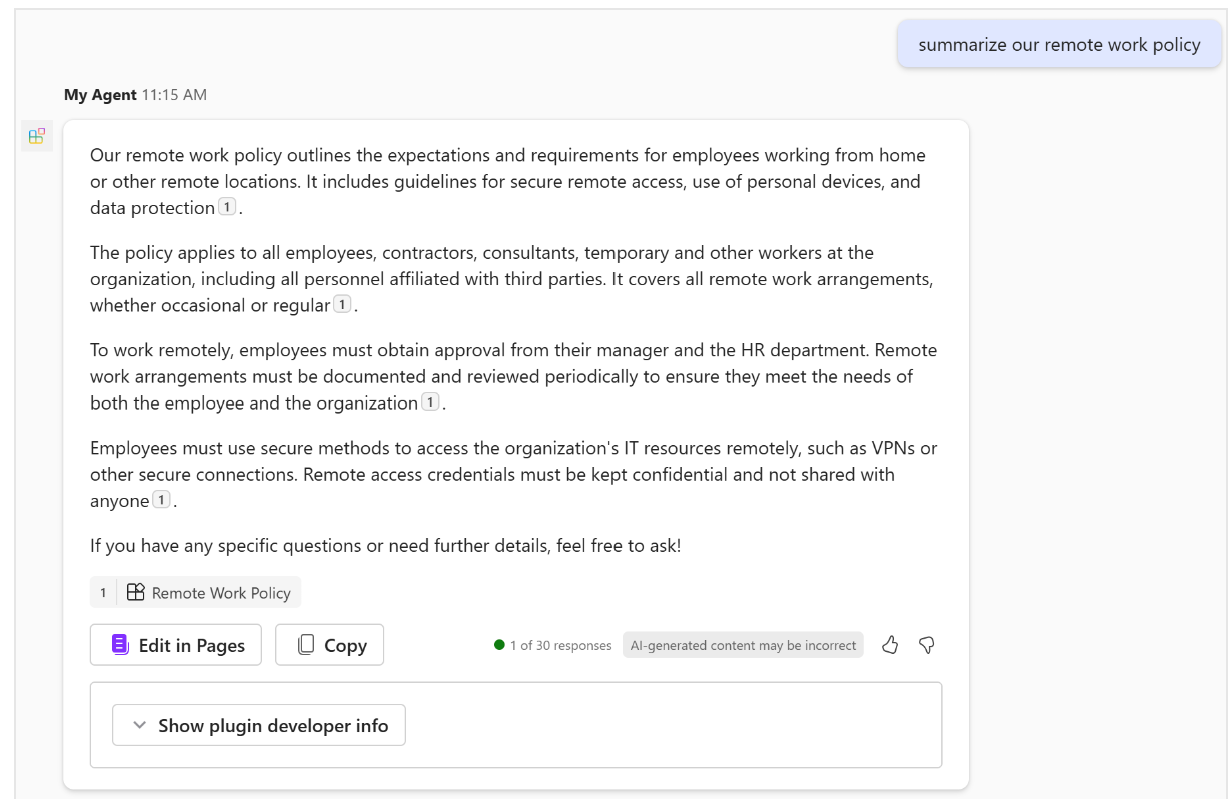Click the AI-generated content disclaimer label
This screenshot has height=799, width=1231.
pyautogui.click(x=743, y=645)
